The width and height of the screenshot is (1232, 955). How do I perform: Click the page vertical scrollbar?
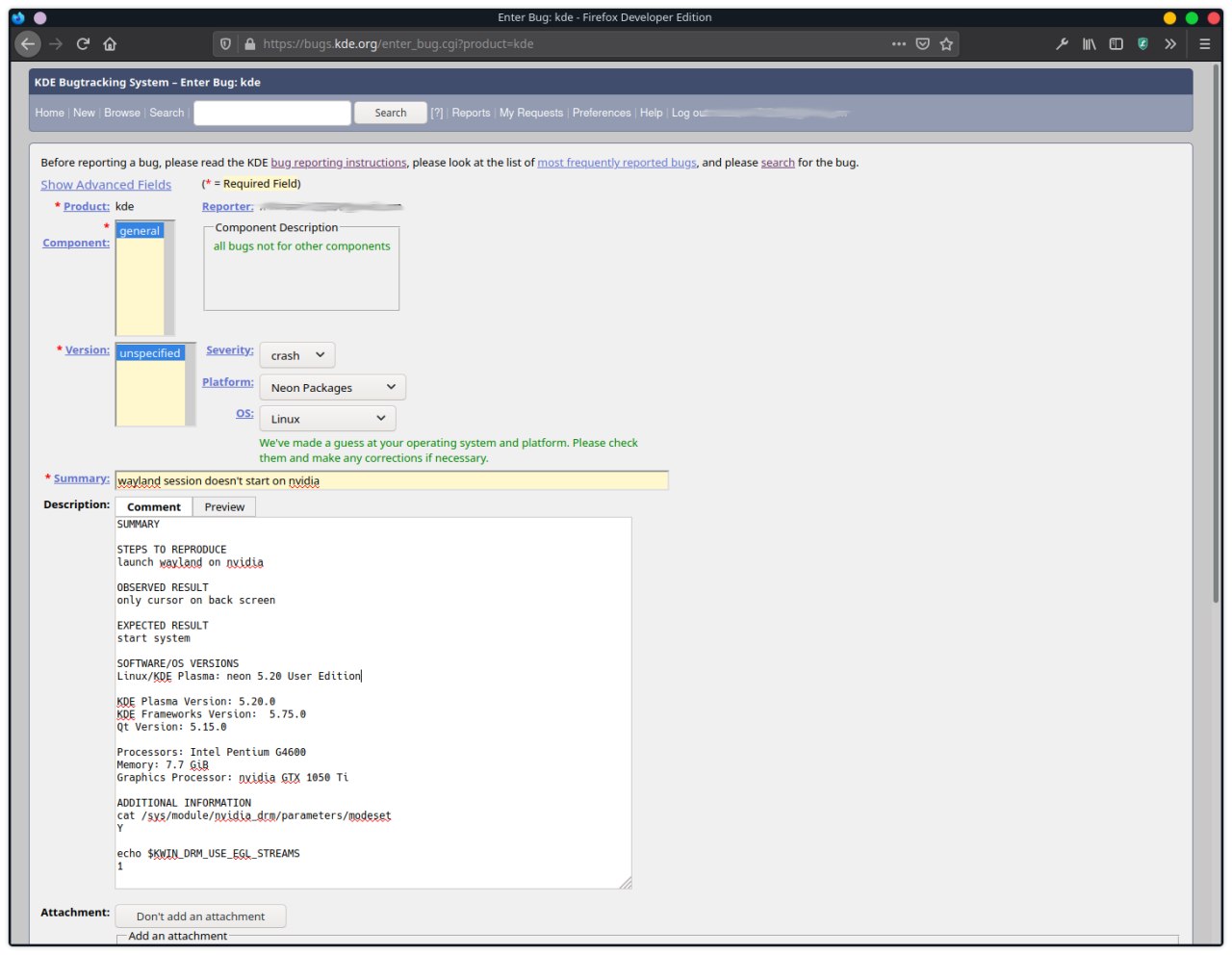(x=1217, y=332)
